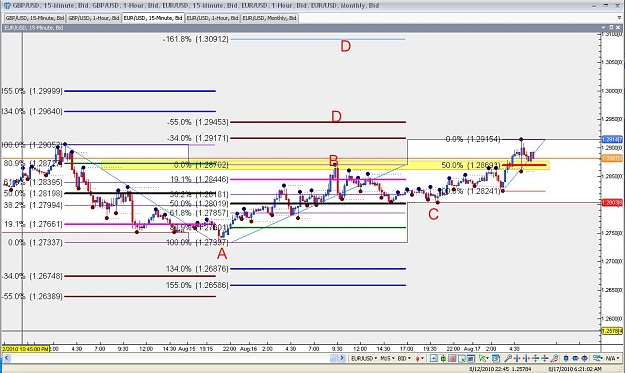Click the narrowest blue bar-width icon
625x373 pixels.
566,358
